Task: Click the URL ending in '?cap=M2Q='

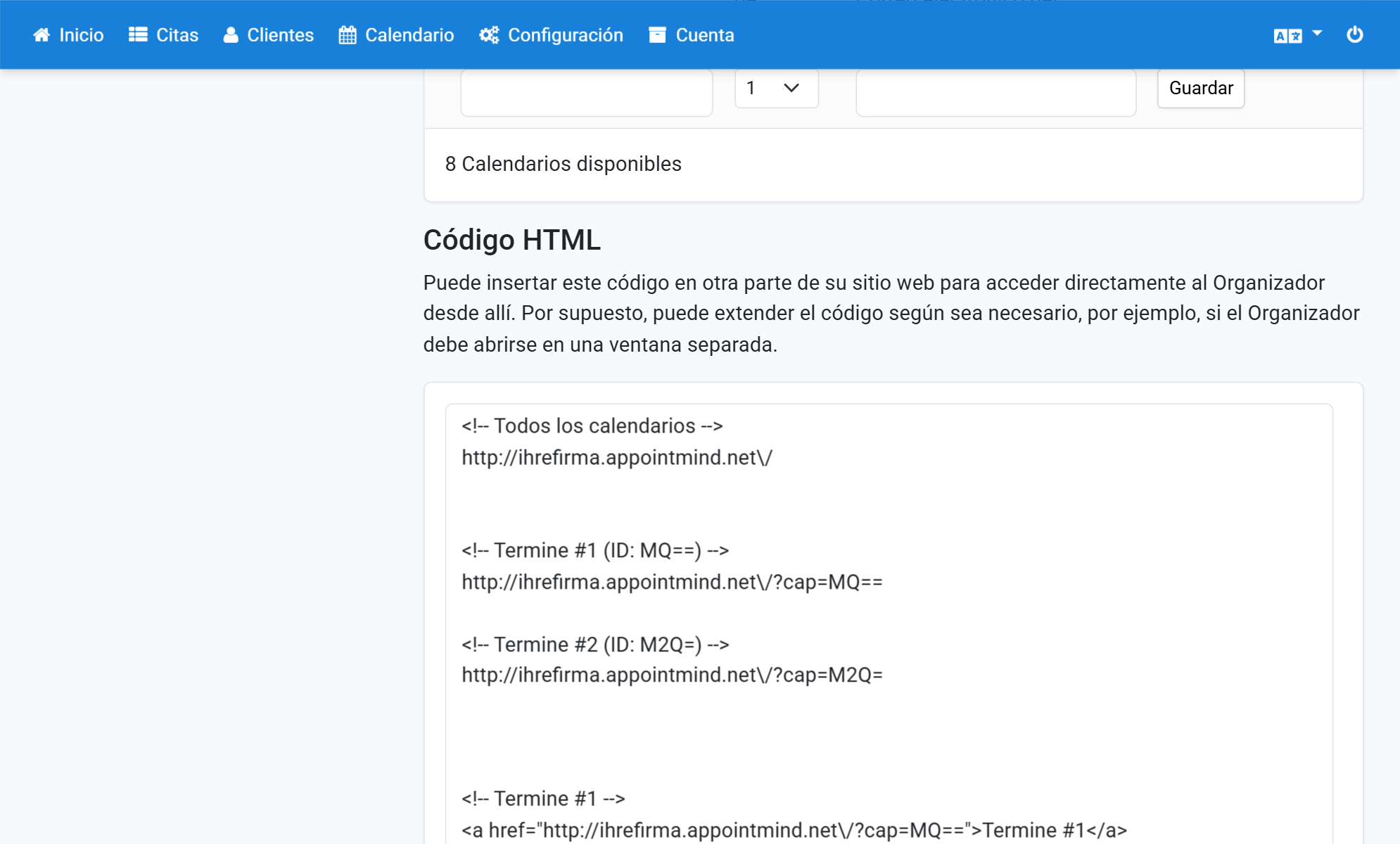Action: coord(672,675)
